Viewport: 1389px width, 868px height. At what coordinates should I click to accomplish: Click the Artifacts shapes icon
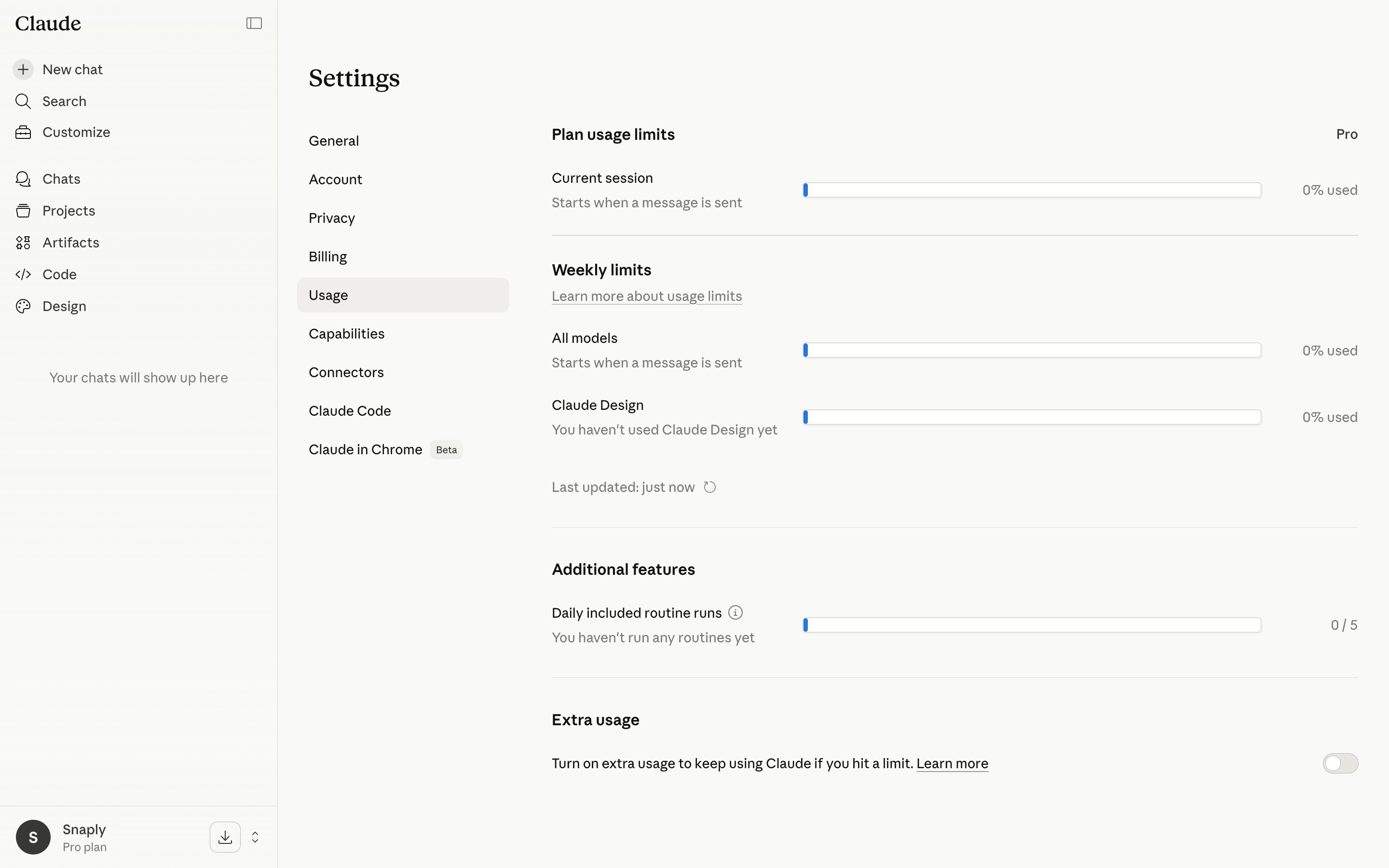23,243
